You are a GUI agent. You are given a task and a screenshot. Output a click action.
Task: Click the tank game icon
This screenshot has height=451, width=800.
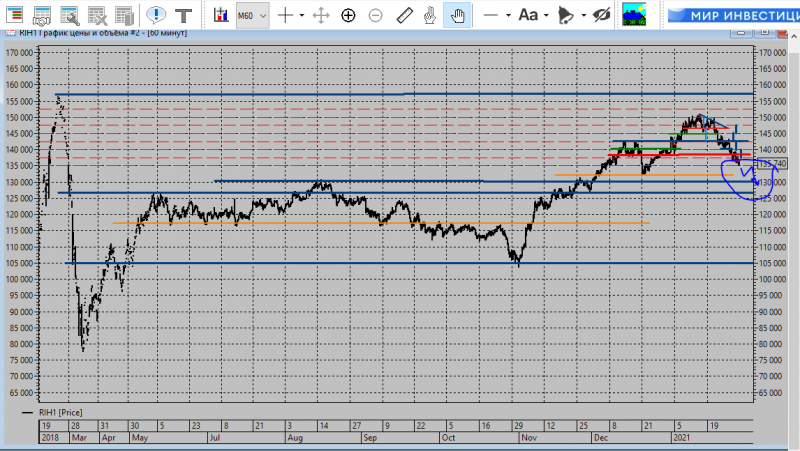click(x=634, y=15)
